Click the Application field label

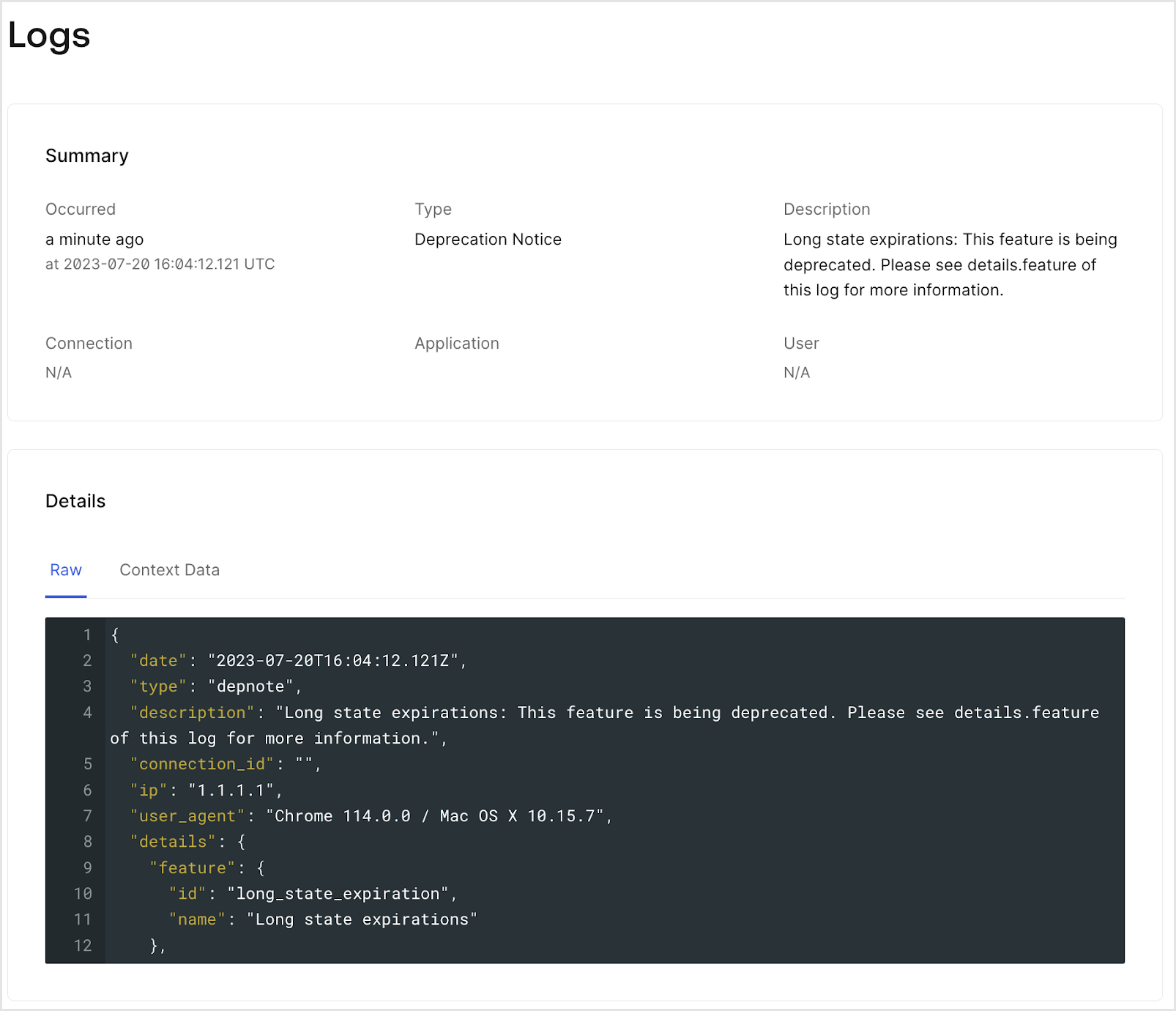click(x=456, y=344)
